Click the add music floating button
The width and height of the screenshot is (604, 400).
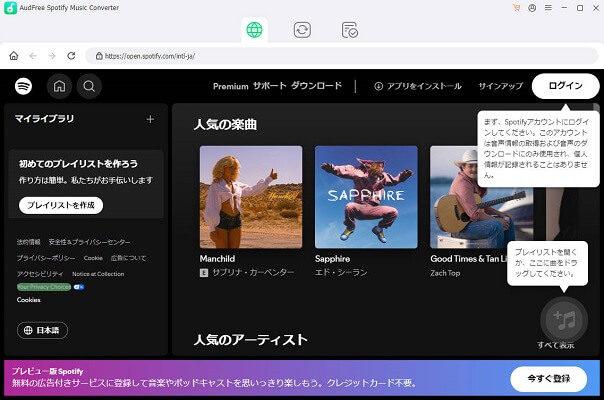(x=564, y=320)
